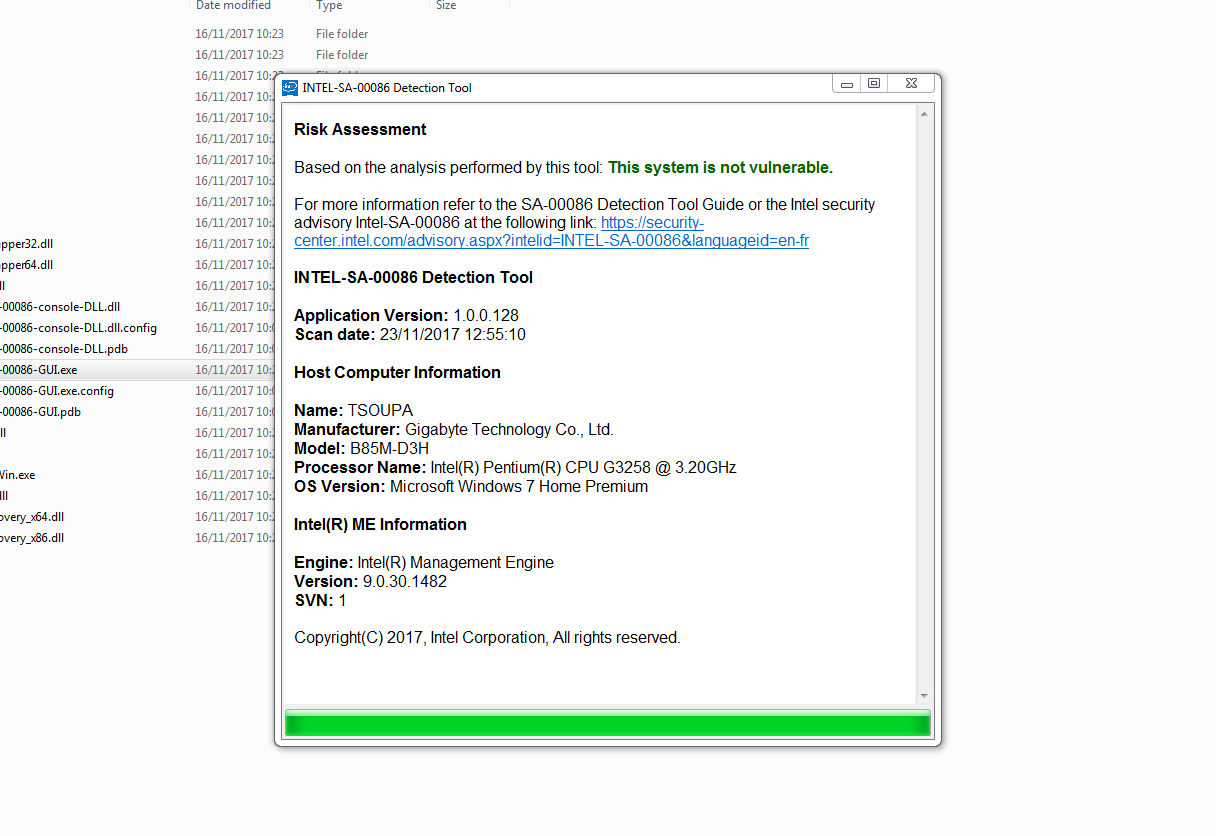Click the Intel(R) ME Information heading
Screen dimensions: 1216x836
pos(380,524)
